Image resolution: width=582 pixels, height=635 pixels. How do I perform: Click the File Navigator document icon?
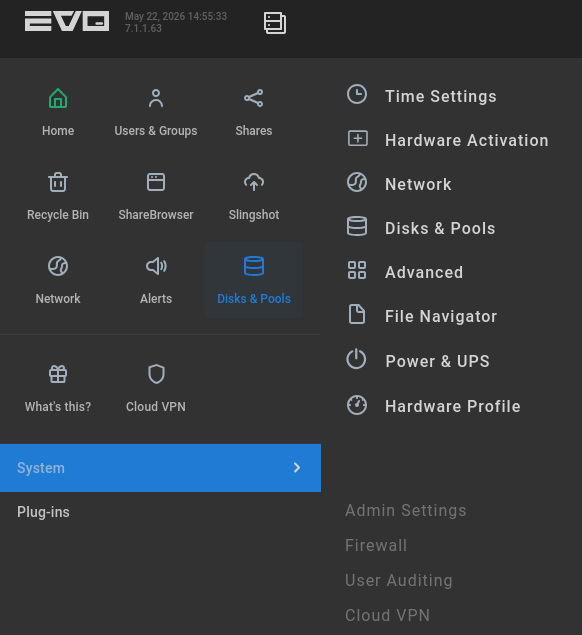coord(357,314)
